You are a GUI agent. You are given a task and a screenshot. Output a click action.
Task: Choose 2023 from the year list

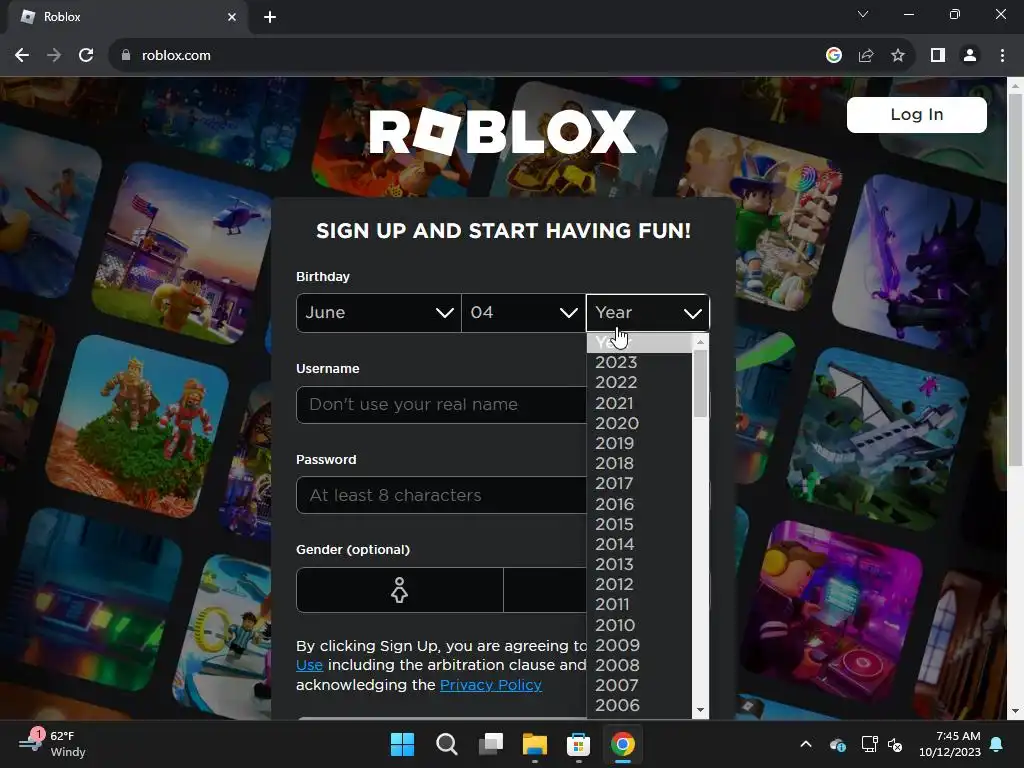[639, 362]
